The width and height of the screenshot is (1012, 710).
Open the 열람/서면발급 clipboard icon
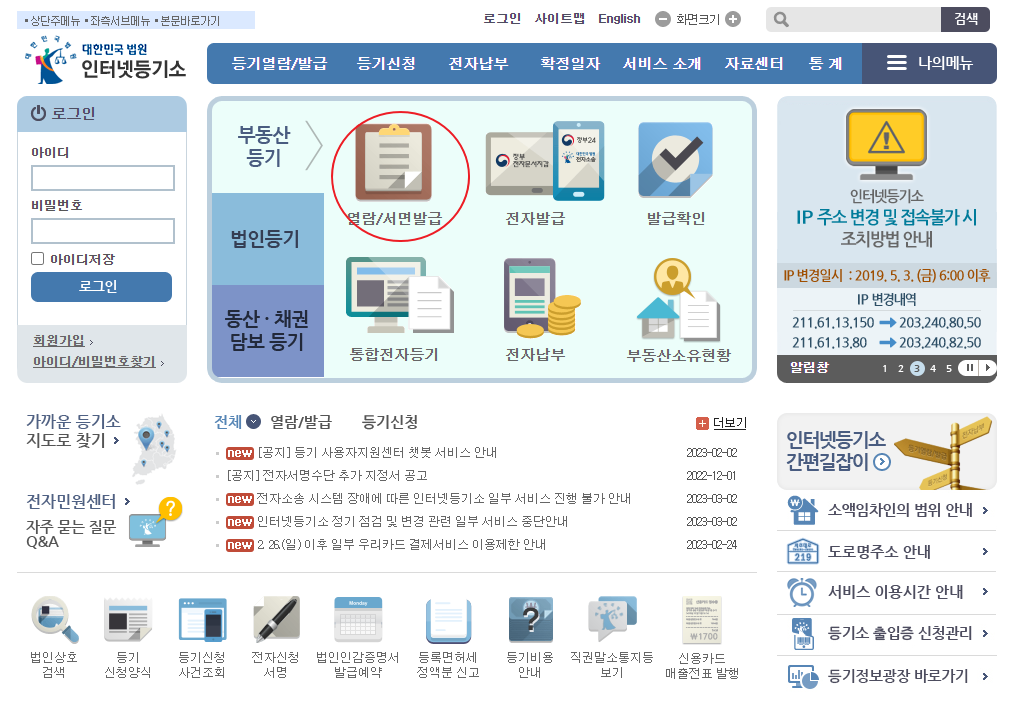coord(394,162)
